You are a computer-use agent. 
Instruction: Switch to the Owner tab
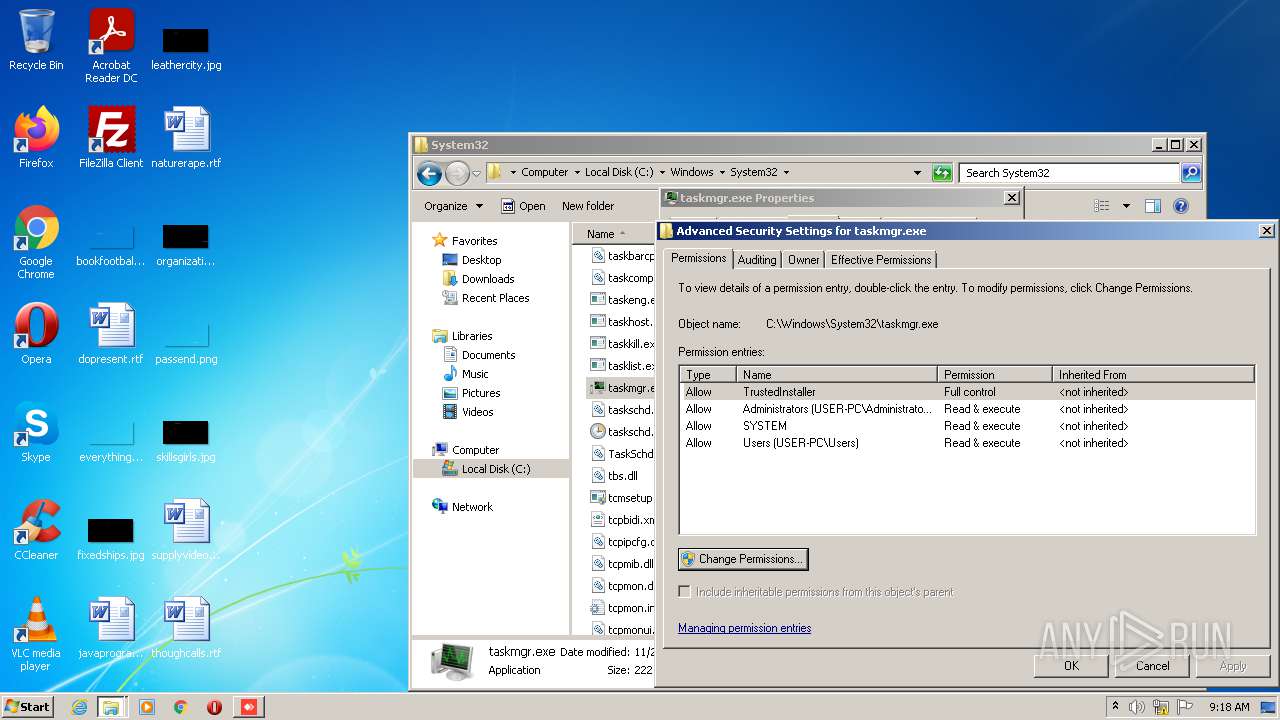[x=804, y=260]
